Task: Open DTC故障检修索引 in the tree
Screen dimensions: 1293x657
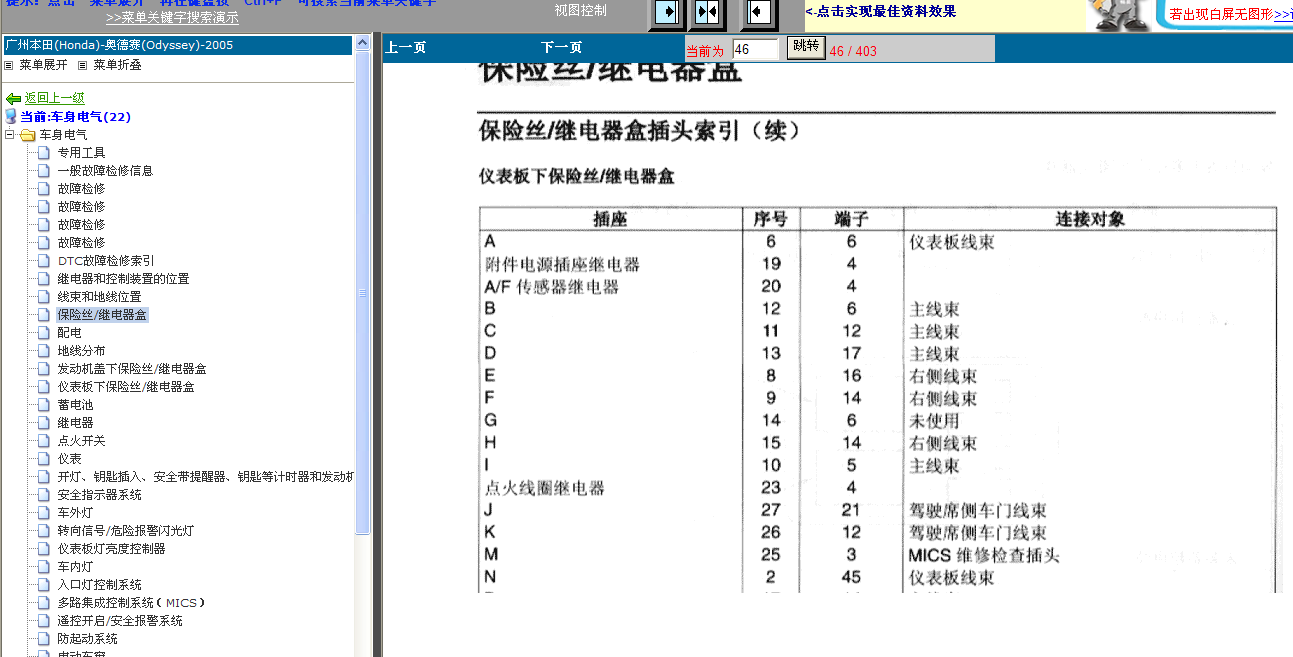Action: (x=106, y=261)
